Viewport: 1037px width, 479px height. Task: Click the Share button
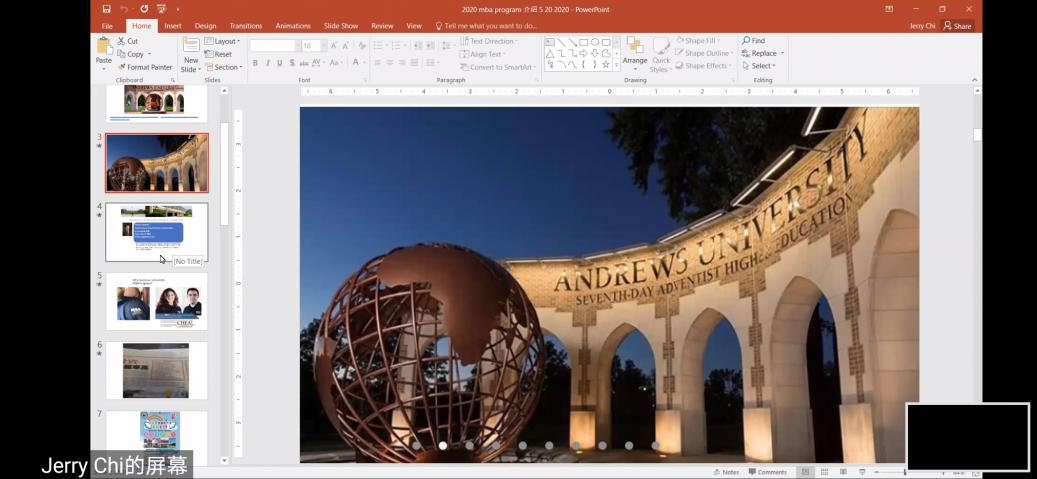957,26
